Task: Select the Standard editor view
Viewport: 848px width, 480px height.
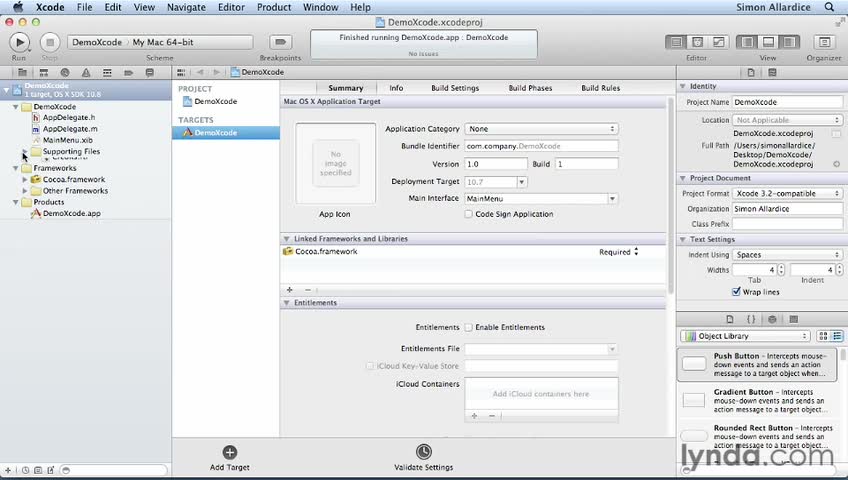Action: tap(676, 42)
